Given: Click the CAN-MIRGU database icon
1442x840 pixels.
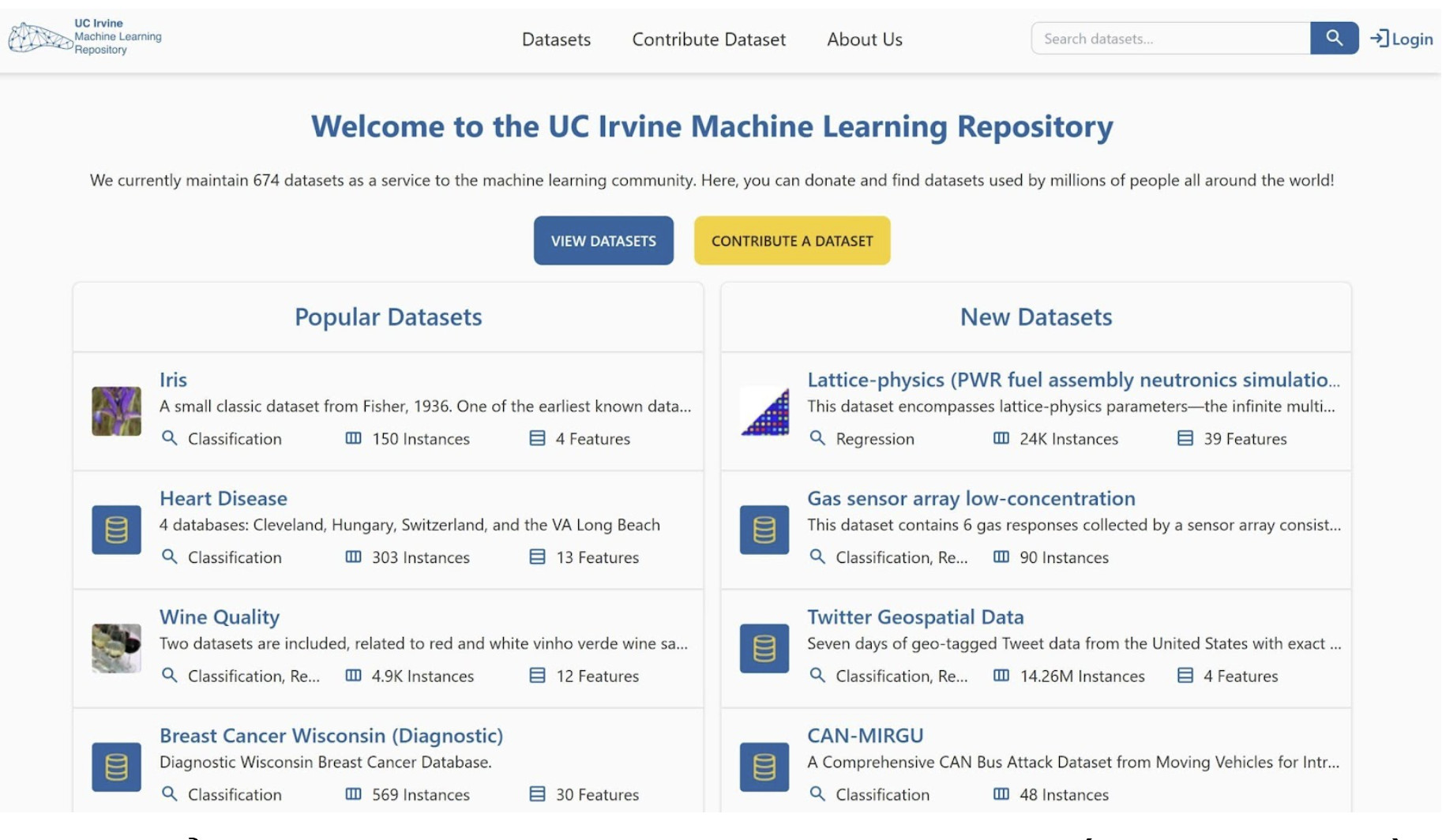Looking at the screenshot, I should coord(764,767).
